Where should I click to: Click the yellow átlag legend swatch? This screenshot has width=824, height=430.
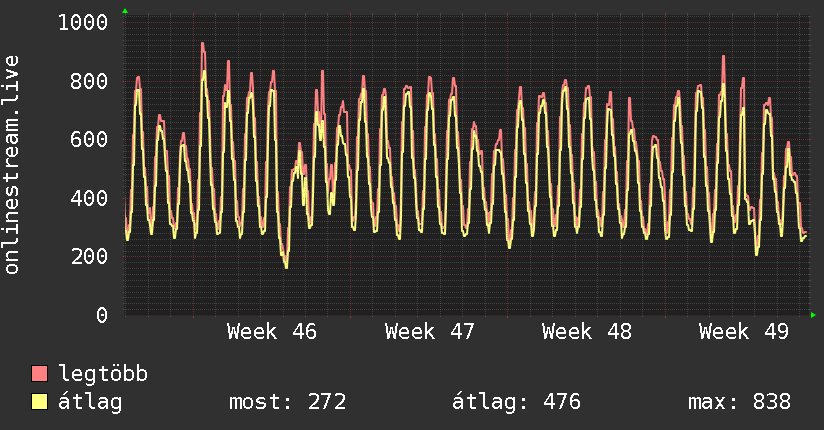pyautogui.click(x=39, y=401)
